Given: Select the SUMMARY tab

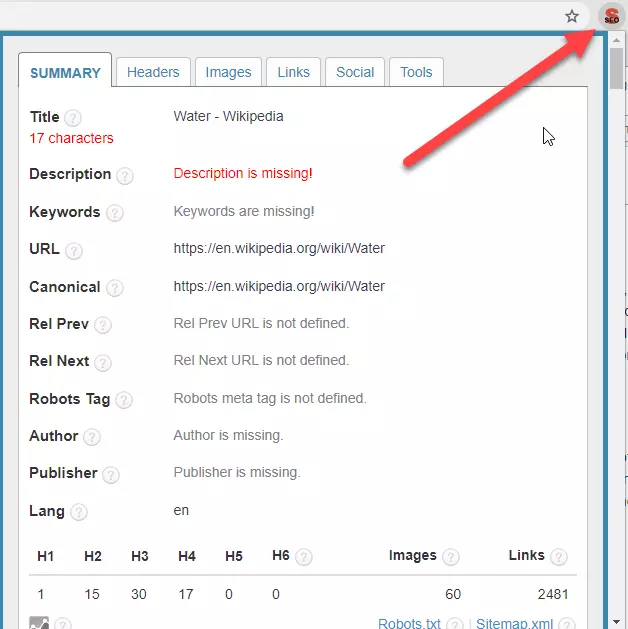Looking at the screenshot, I should (x=65, y=70).
